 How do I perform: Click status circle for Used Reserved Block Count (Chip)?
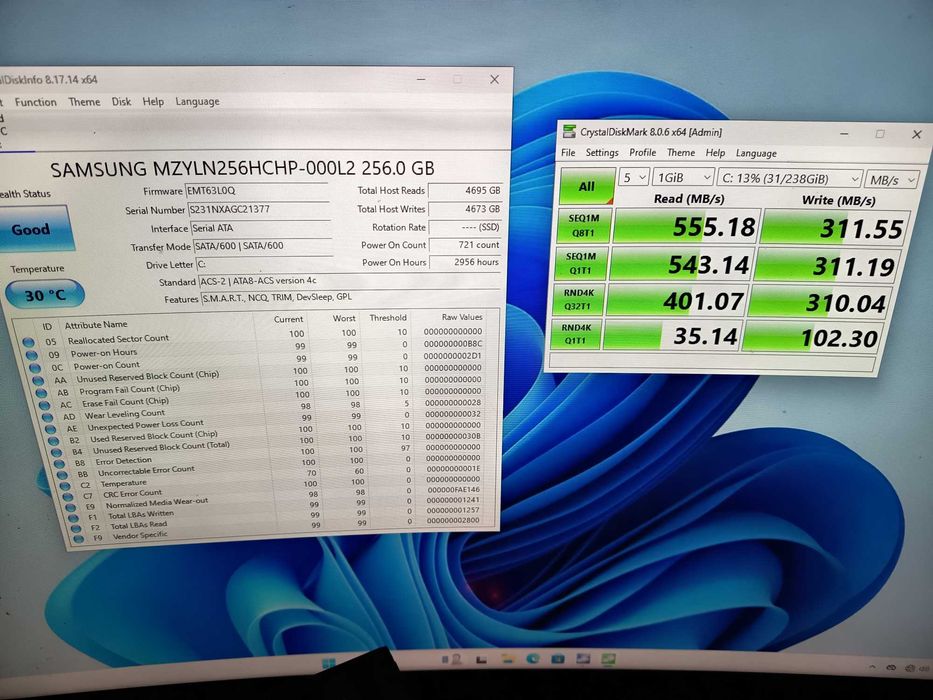click(x=53, y=441)
